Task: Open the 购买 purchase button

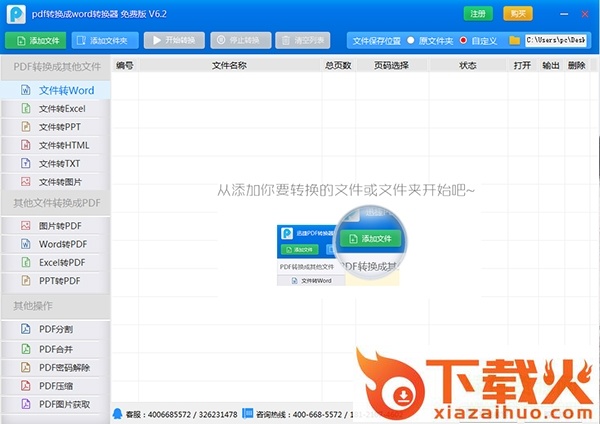Action: click(518, 14)
